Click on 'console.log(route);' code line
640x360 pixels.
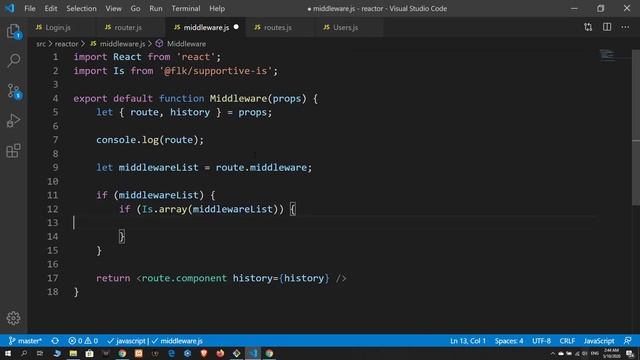[x=150, y=140]
